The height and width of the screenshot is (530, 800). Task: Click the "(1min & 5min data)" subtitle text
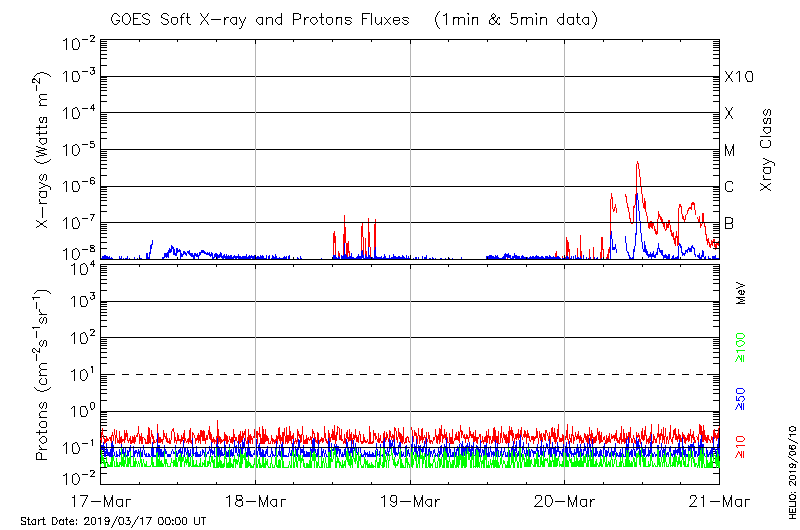[516, 20]
